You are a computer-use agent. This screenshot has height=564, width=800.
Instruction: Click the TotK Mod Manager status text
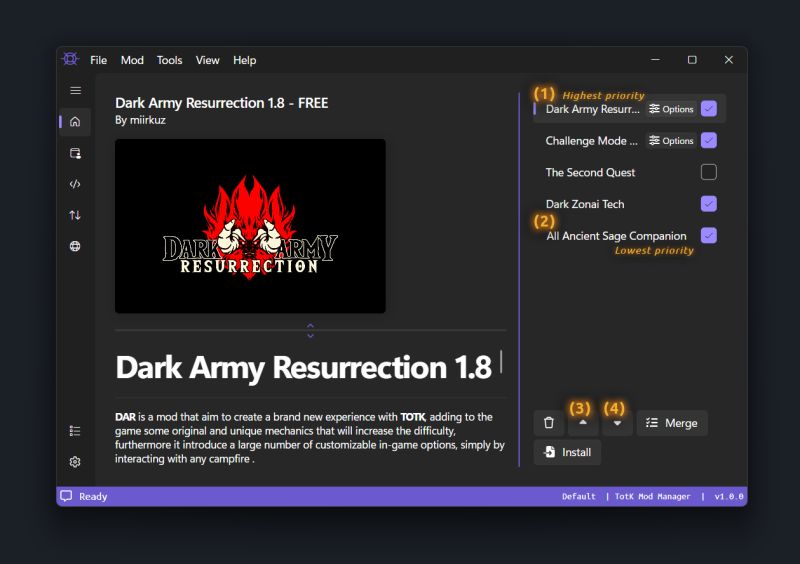click(653, 496)
